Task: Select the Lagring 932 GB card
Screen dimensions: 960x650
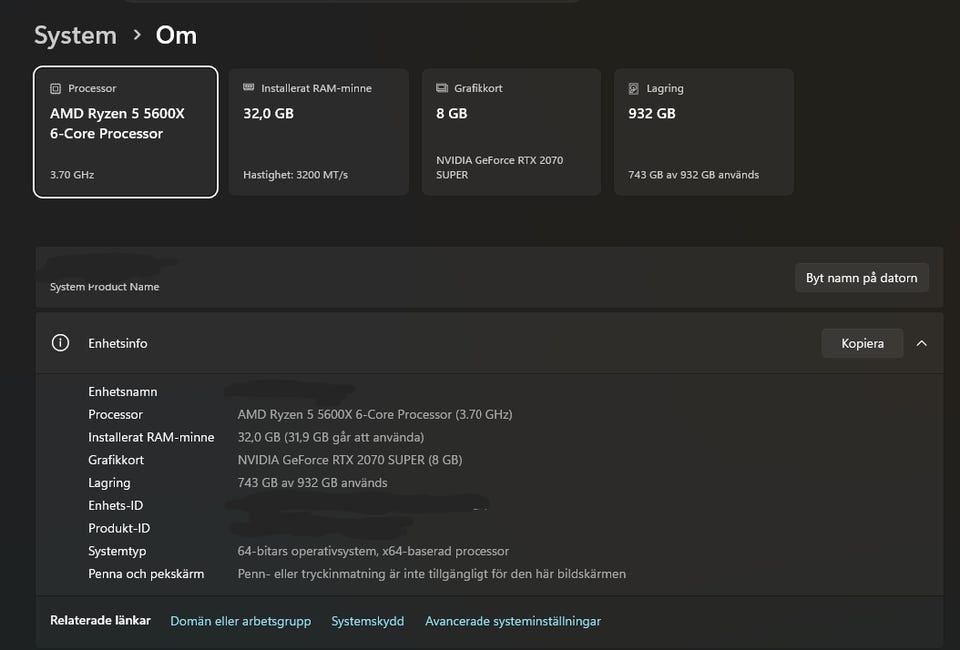Action: pos(704,132)
